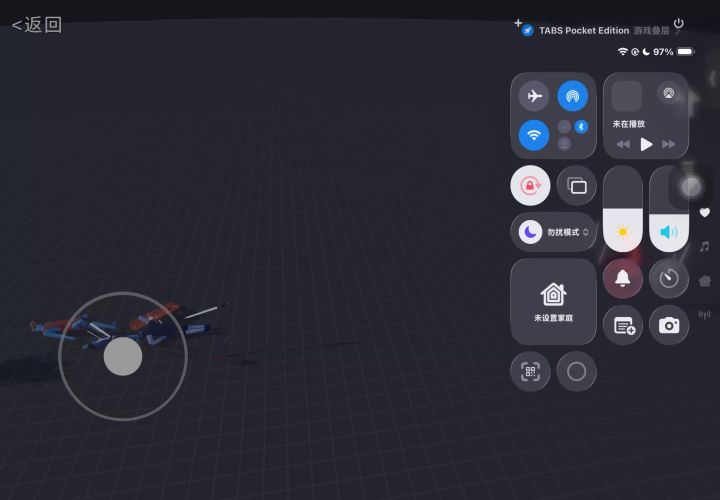
Task: Jump to the music page note icon
Action: click(704, 247)
